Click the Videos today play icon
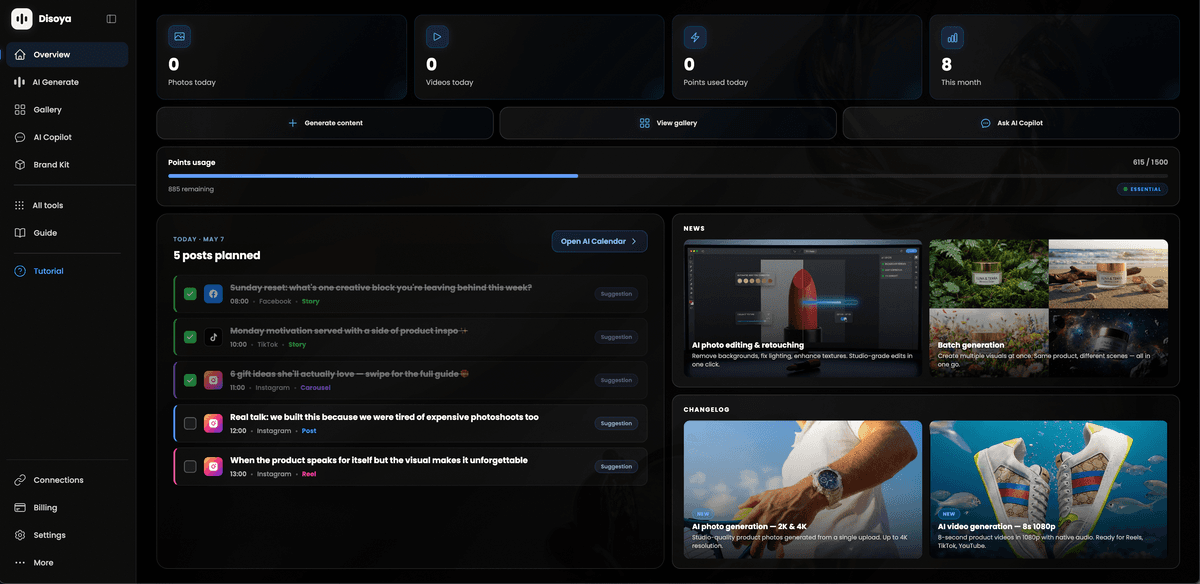1200x584 pixels. click(437, 37)
